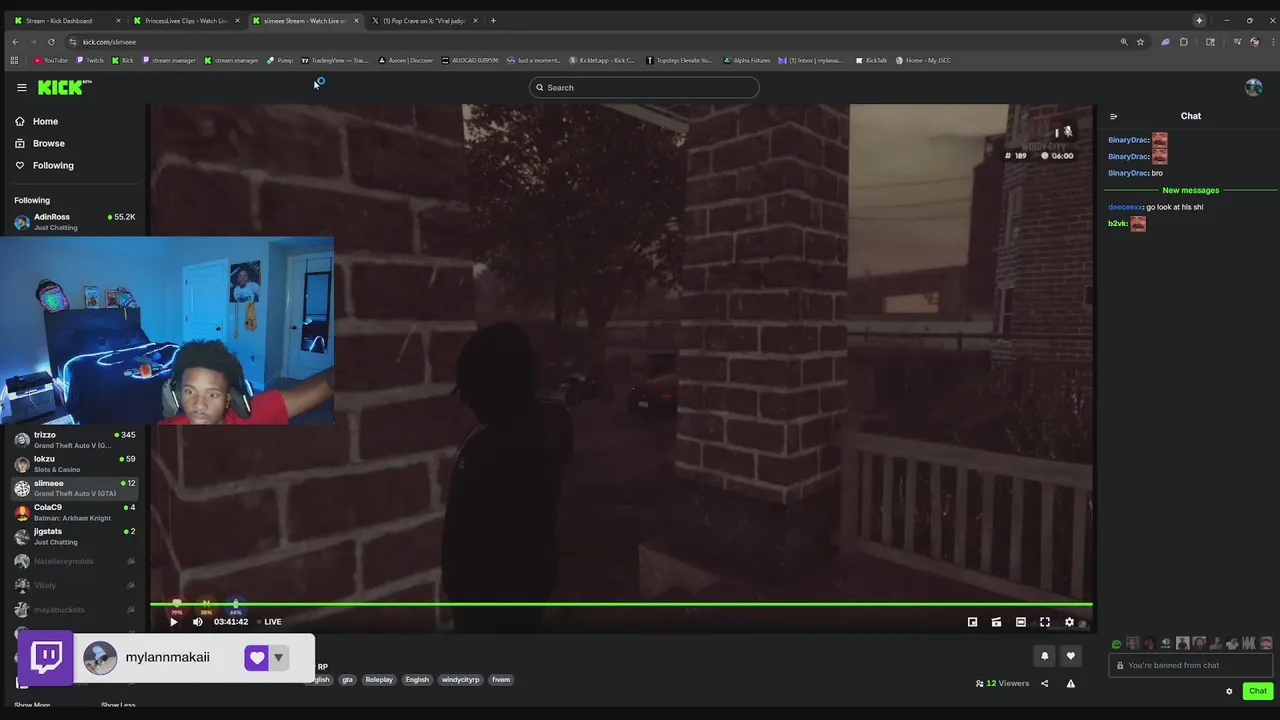
Task: Open Following in the sidebar
Action: (x=44, y=165)
